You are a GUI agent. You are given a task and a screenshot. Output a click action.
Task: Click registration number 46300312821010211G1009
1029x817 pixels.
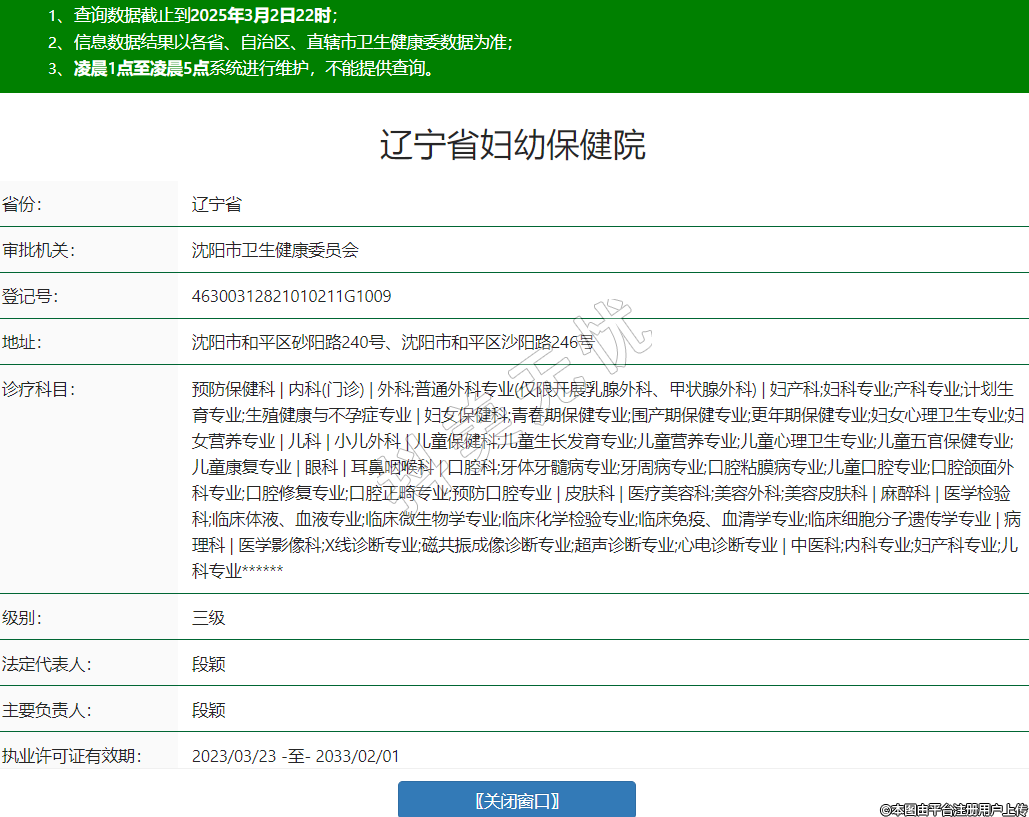click(x=291, y=296)
